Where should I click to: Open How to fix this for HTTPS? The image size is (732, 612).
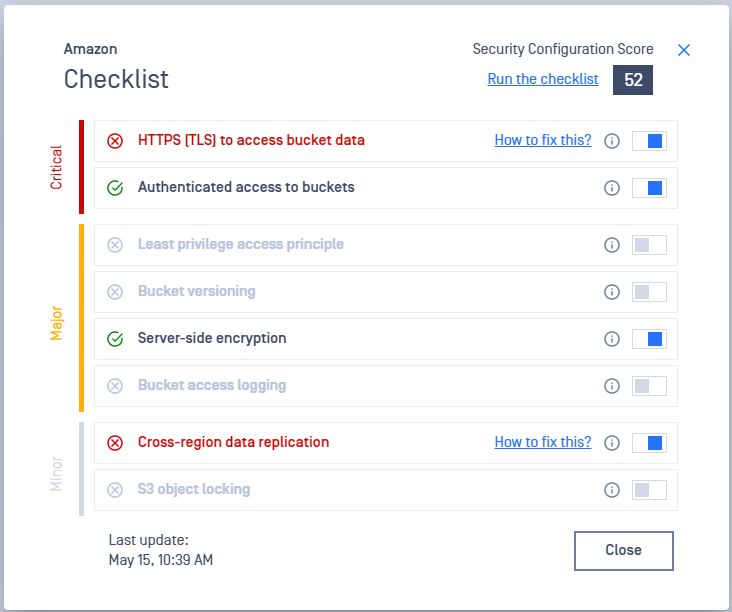tap(542, 140)
